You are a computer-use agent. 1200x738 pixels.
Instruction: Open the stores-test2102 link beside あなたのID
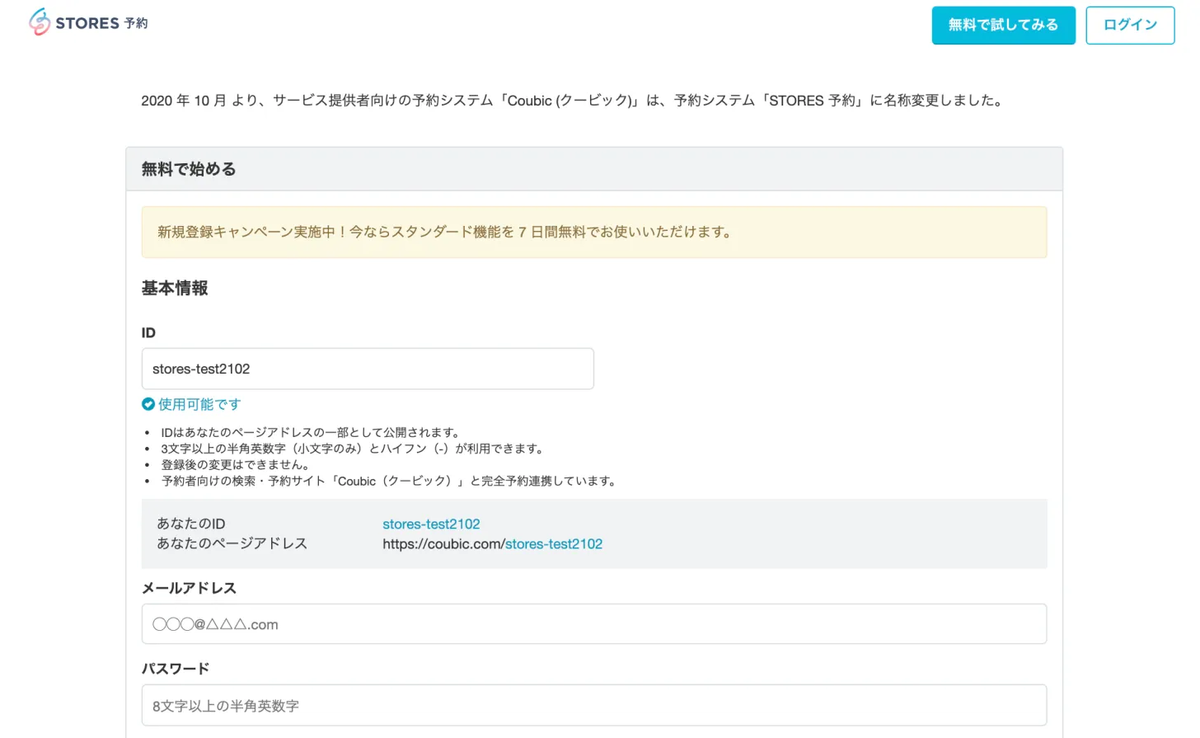click(x=431, y=524)
